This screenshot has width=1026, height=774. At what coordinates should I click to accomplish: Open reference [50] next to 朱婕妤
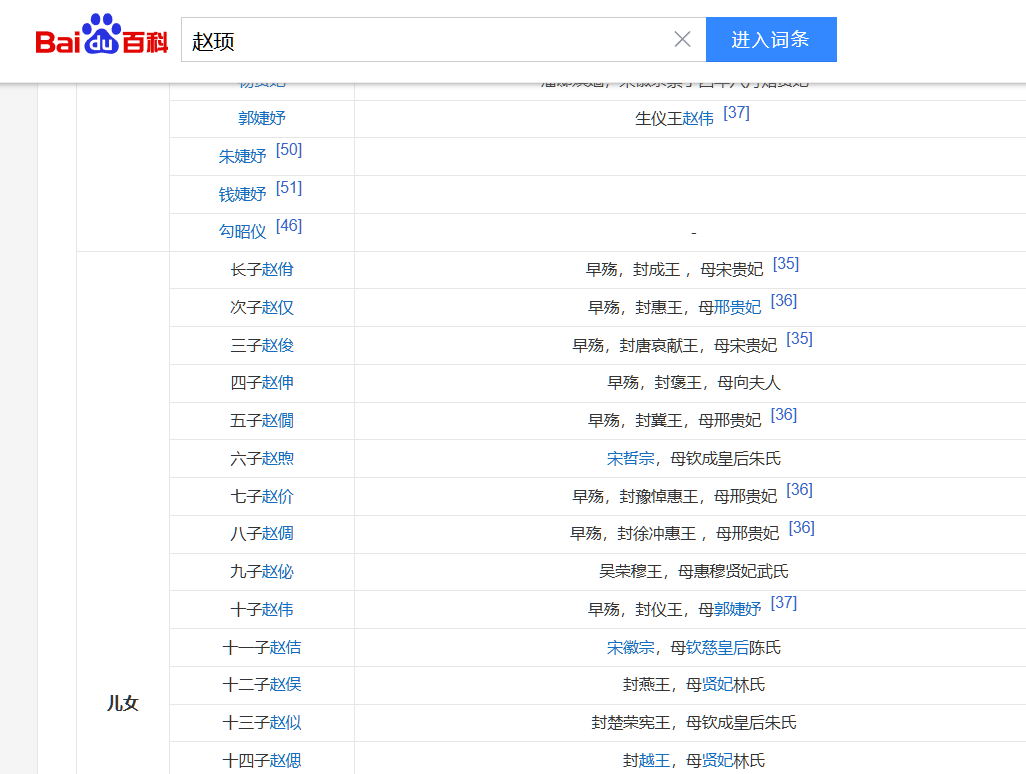tap(289, 150)
